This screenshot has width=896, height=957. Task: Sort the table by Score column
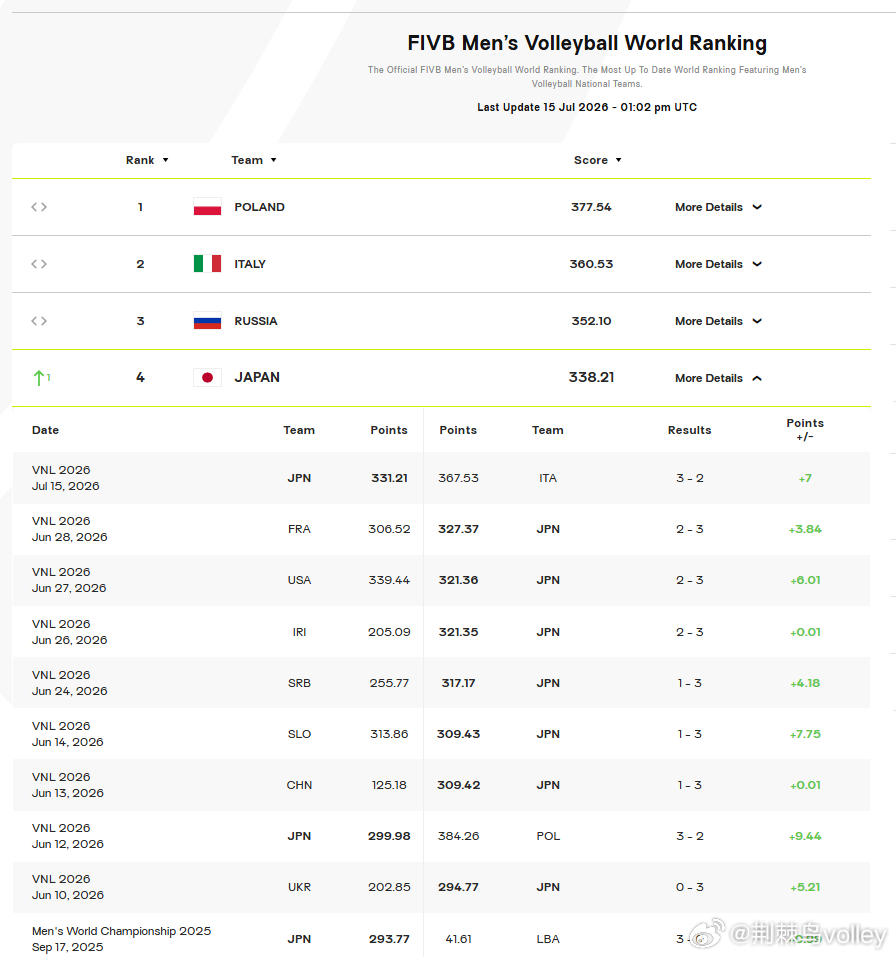pyautogui.click(x=598, y=160)
